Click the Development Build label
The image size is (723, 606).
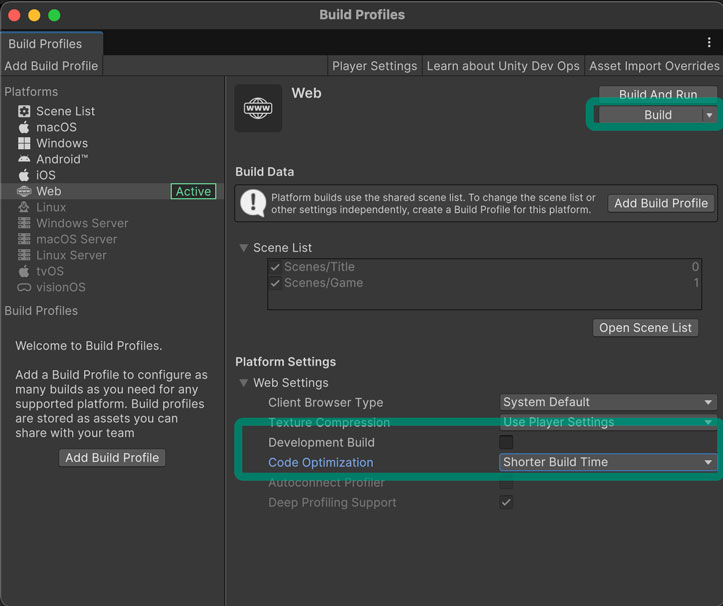coord(321,442)
